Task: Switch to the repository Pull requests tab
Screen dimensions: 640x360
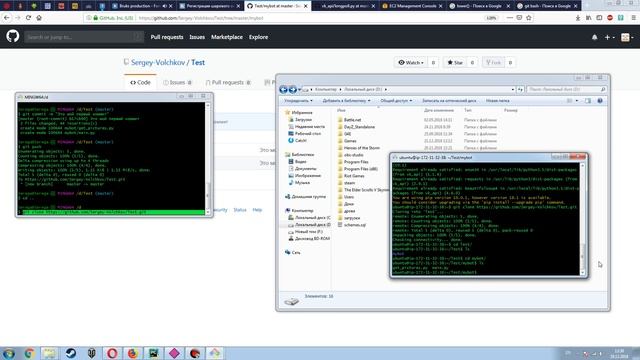Action: click(x=228, y=82)
